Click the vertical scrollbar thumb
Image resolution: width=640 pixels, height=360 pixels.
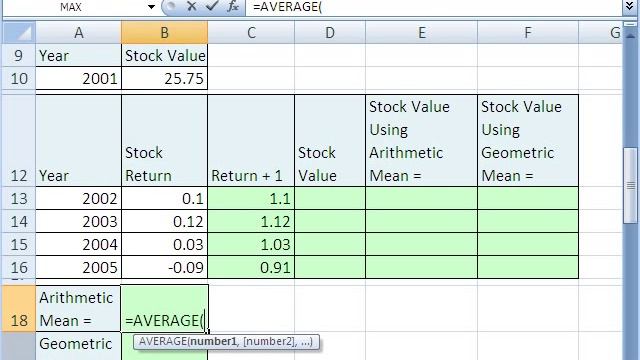coord(630,186)
